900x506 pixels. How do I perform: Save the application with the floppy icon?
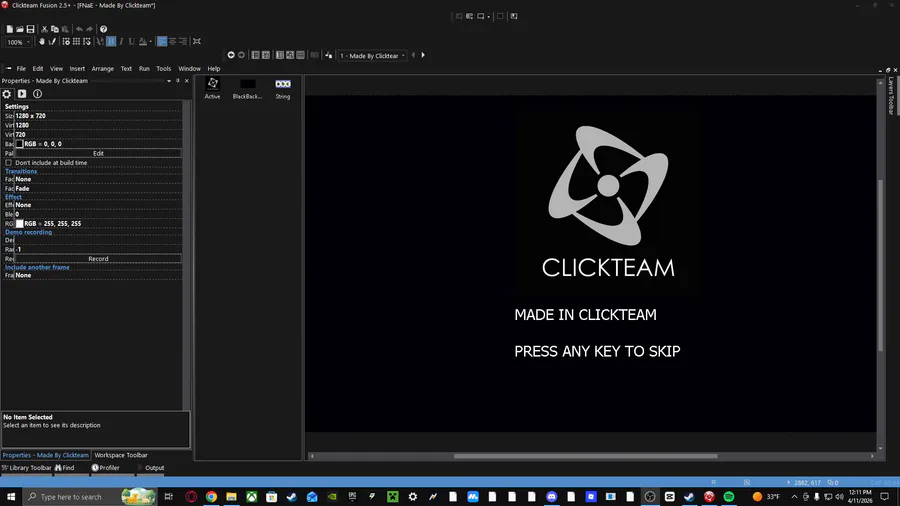click(x=30, y=29)
